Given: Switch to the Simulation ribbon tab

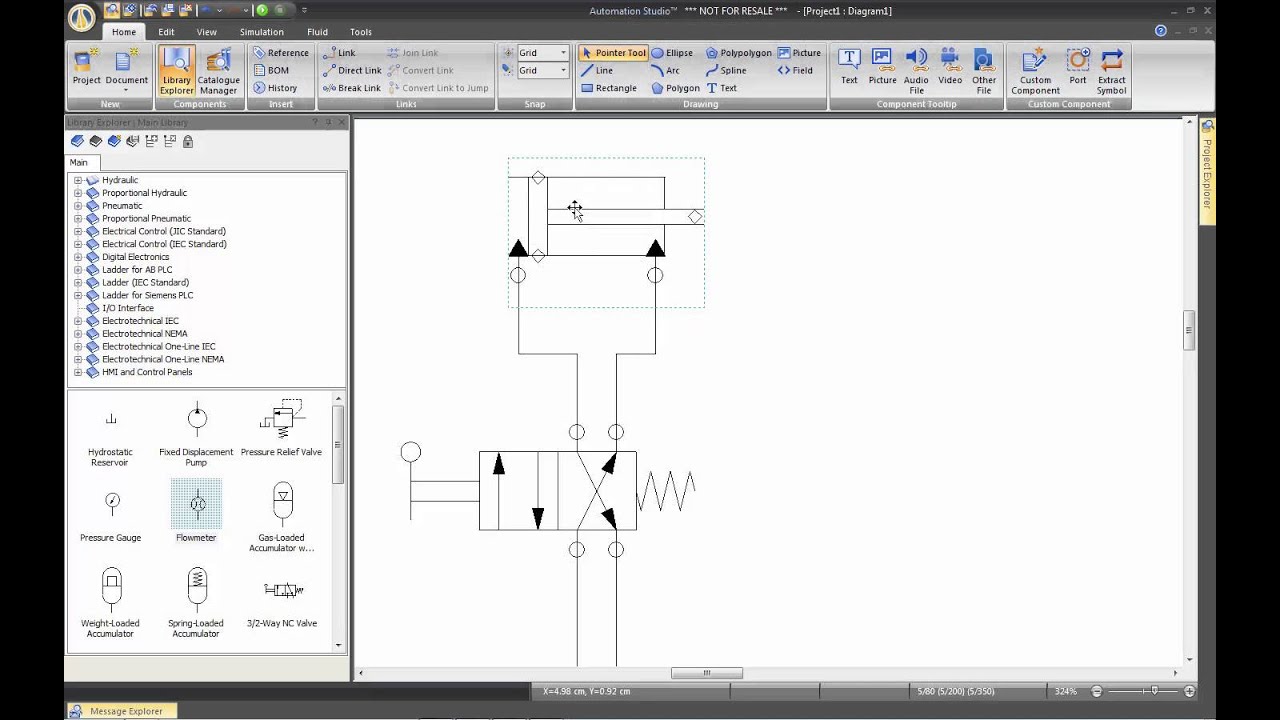Looking at the screenshot, I should [x=262, y=32].
